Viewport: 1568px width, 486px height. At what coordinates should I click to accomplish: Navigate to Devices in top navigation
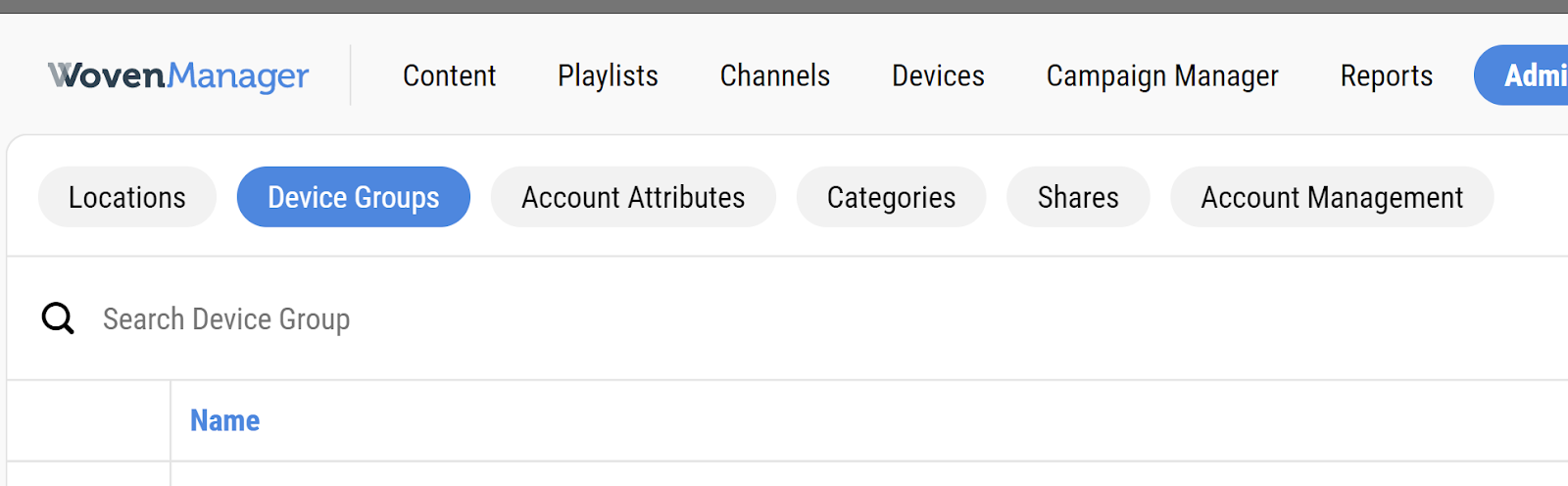click(x=938, y=75)
